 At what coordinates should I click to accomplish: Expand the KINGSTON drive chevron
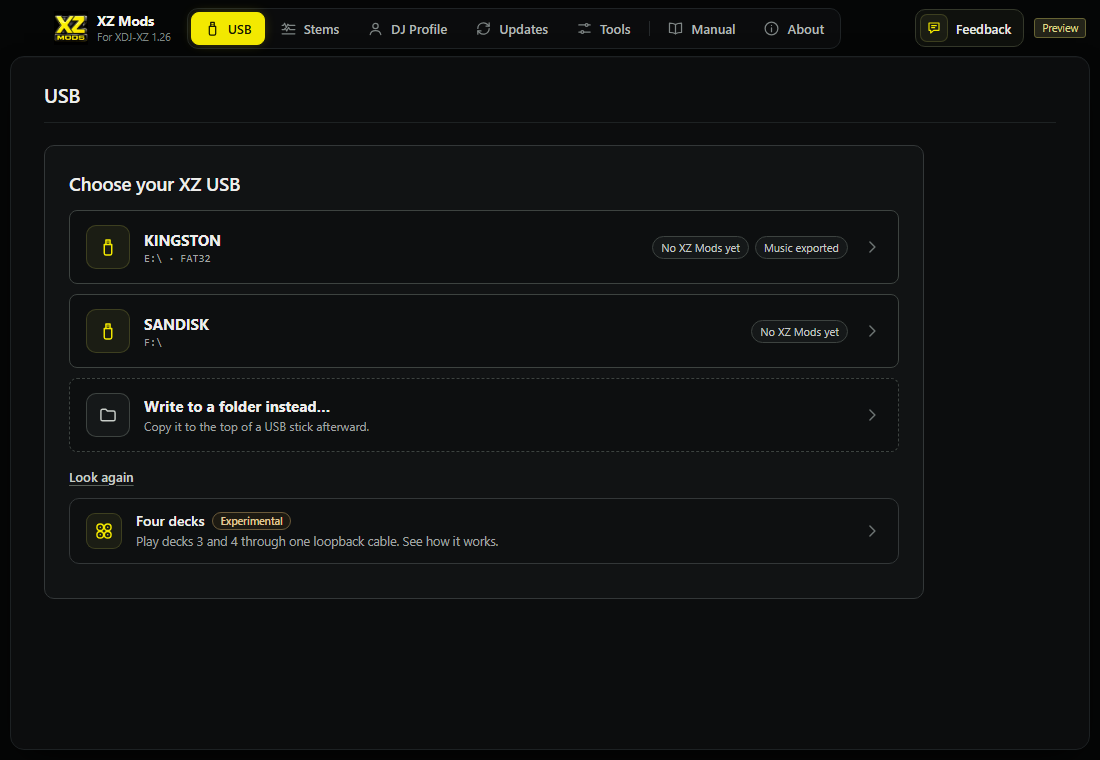872,247
